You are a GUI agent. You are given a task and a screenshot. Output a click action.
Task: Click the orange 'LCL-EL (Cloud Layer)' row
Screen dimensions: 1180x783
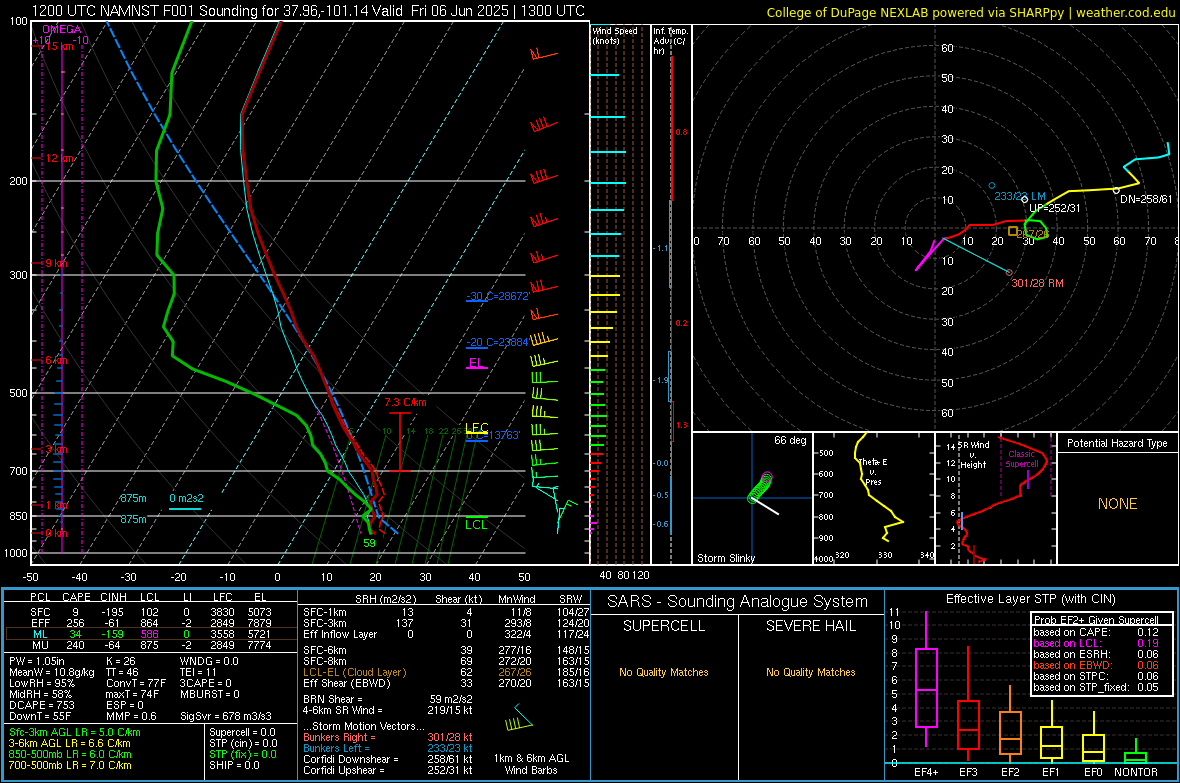coord(446,672)
